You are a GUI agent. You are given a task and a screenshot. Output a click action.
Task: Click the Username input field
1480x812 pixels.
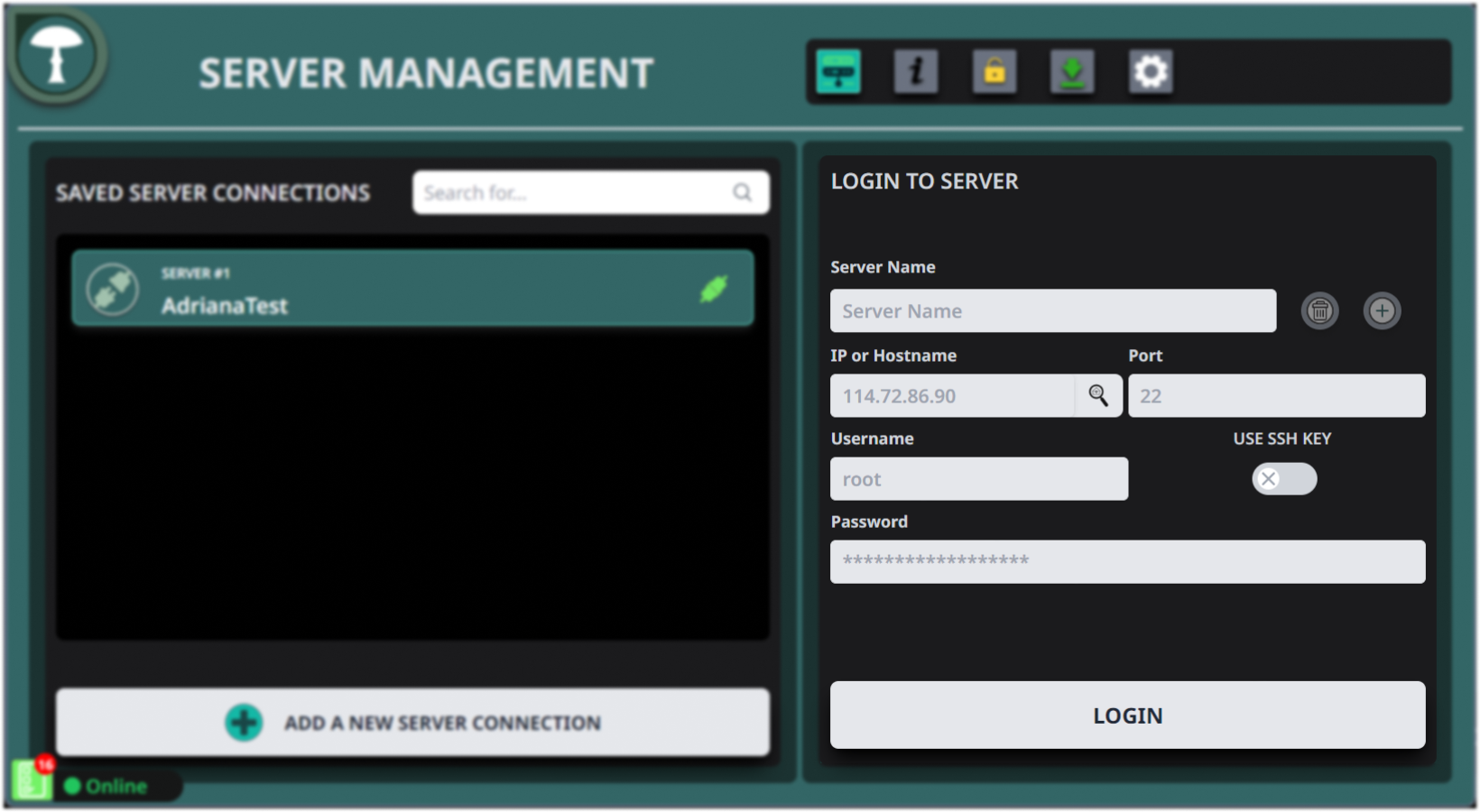click(x=979, y=479)
